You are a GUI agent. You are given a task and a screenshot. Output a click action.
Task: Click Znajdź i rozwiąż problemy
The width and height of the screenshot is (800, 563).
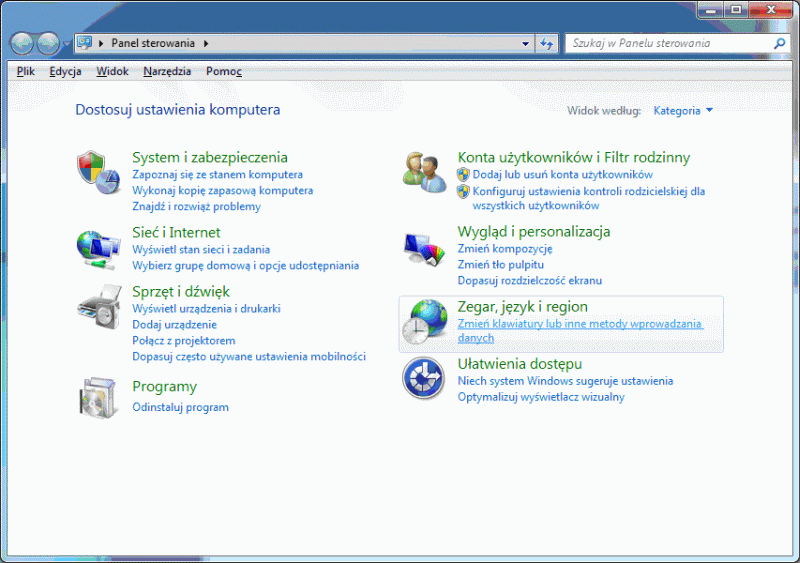tap(196, 207)
